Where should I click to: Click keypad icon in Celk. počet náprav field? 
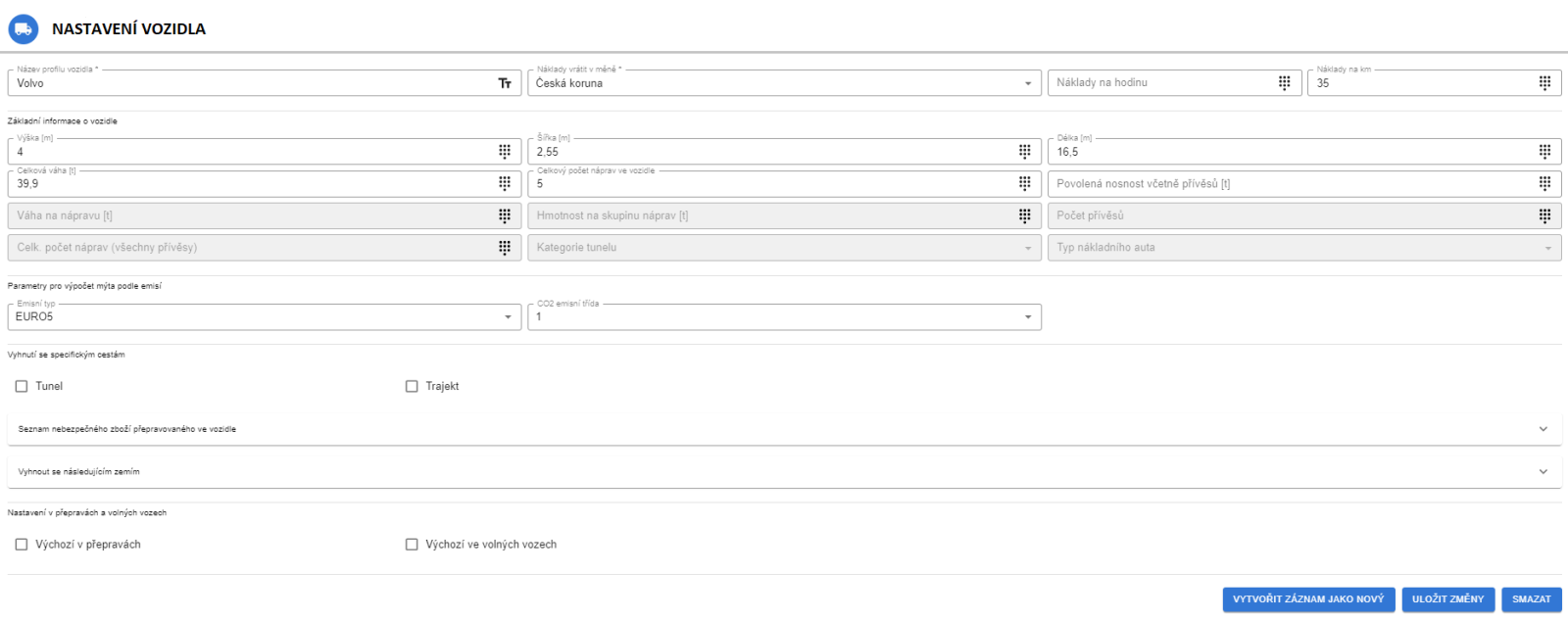(x=505, y=248)
